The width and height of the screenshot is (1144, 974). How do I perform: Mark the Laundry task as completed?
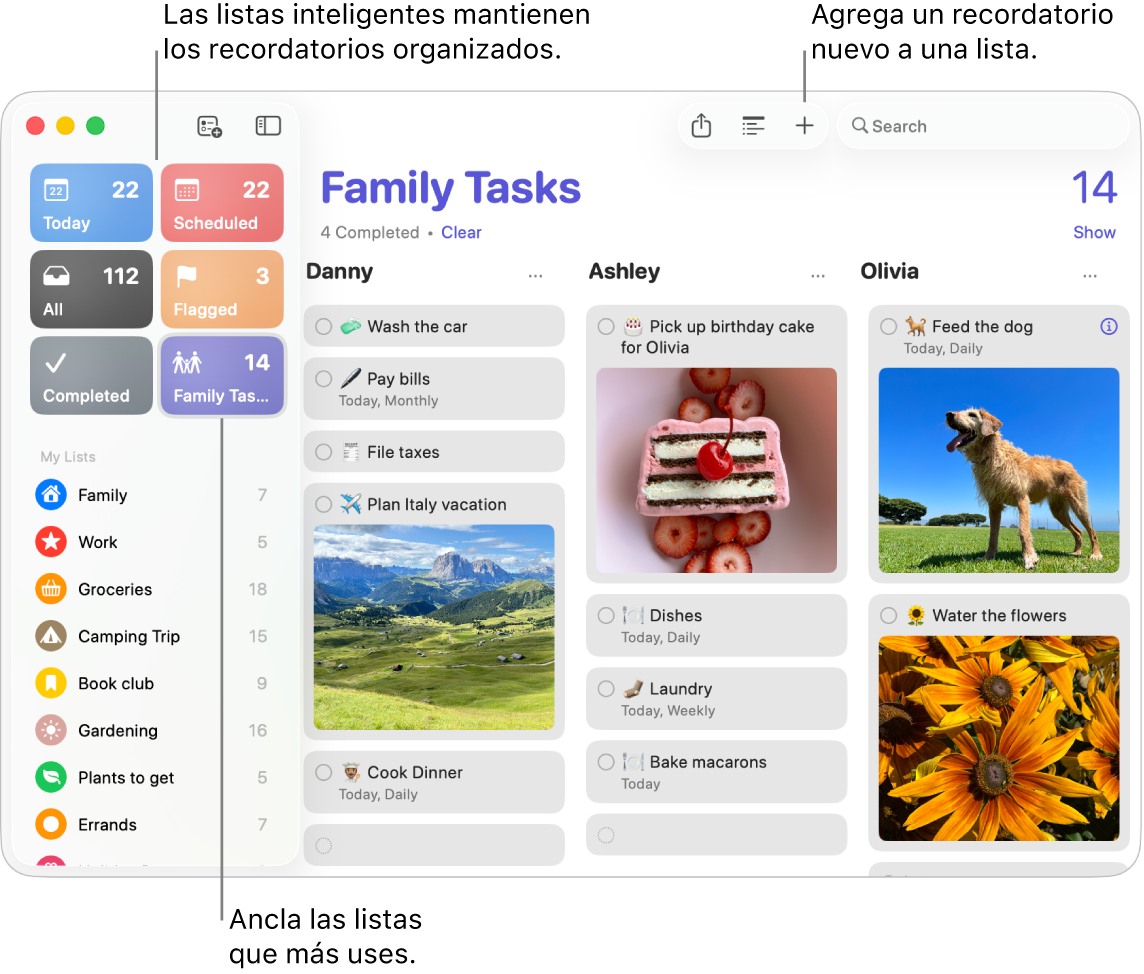coord(606,688)
